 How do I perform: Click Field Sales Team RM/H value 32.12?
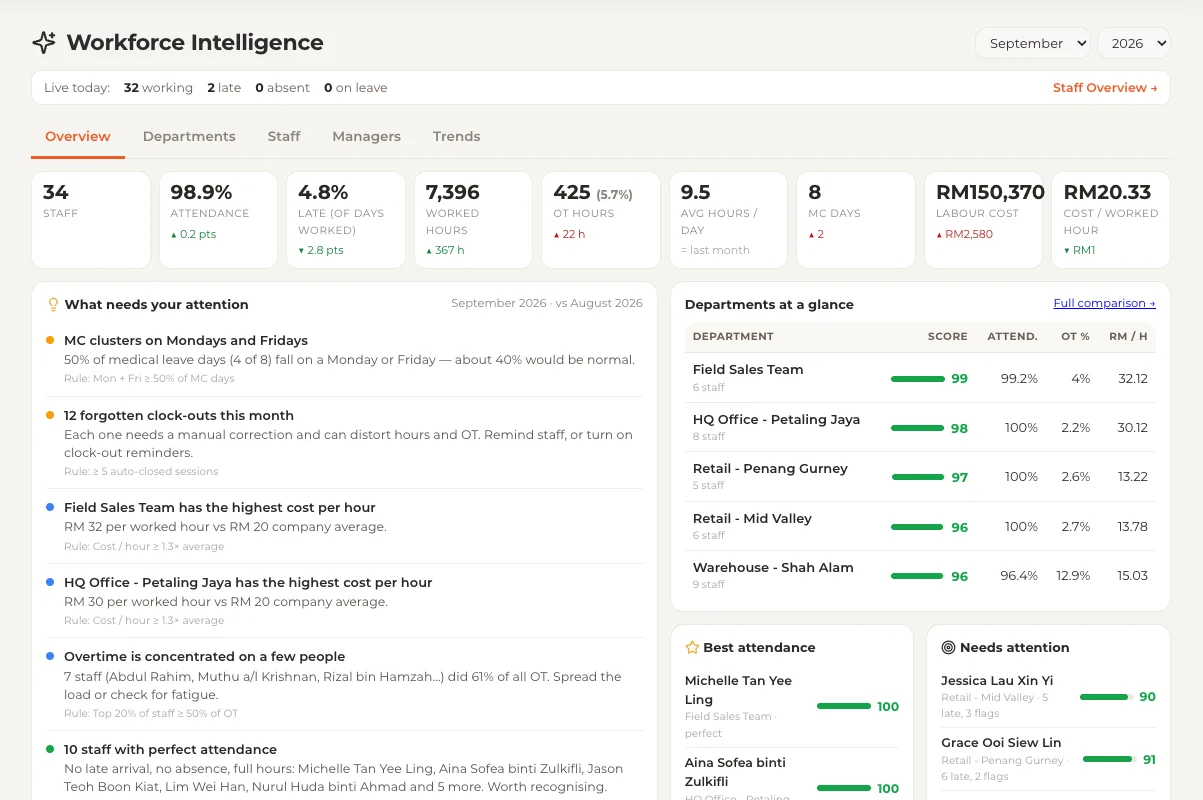(1133, 379)
